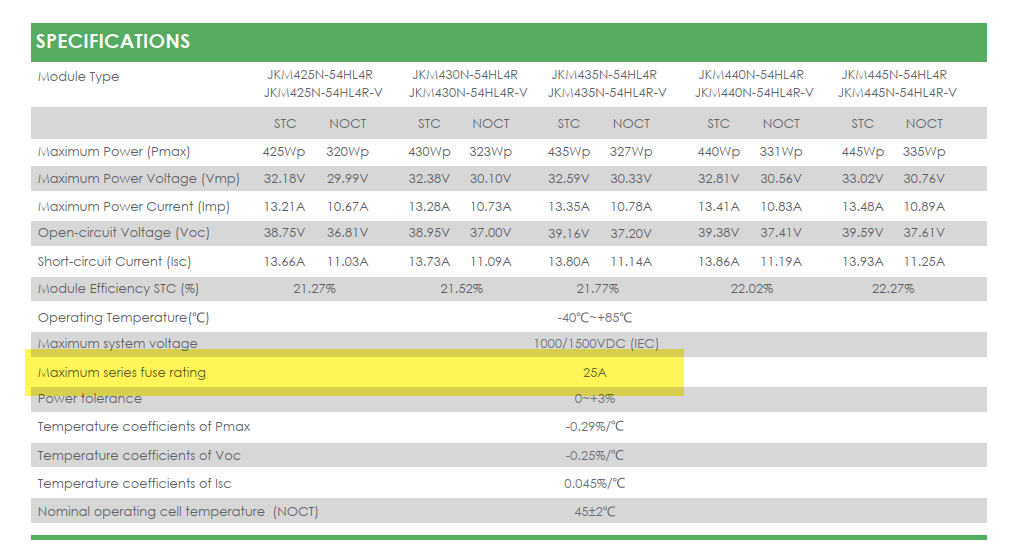Viewport: 1024px width, 557px height.
Task: Click the -40°C~+85°C temperature range
Action: tap(594, 317)
